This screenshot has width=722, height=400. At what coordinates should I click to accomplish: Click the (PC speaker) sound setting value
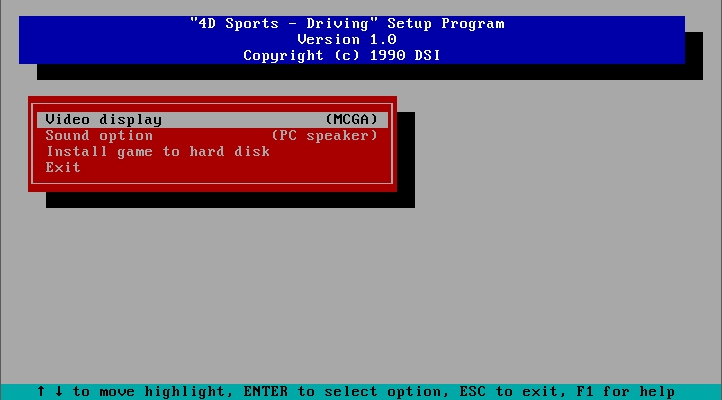(x=324, y=136)
